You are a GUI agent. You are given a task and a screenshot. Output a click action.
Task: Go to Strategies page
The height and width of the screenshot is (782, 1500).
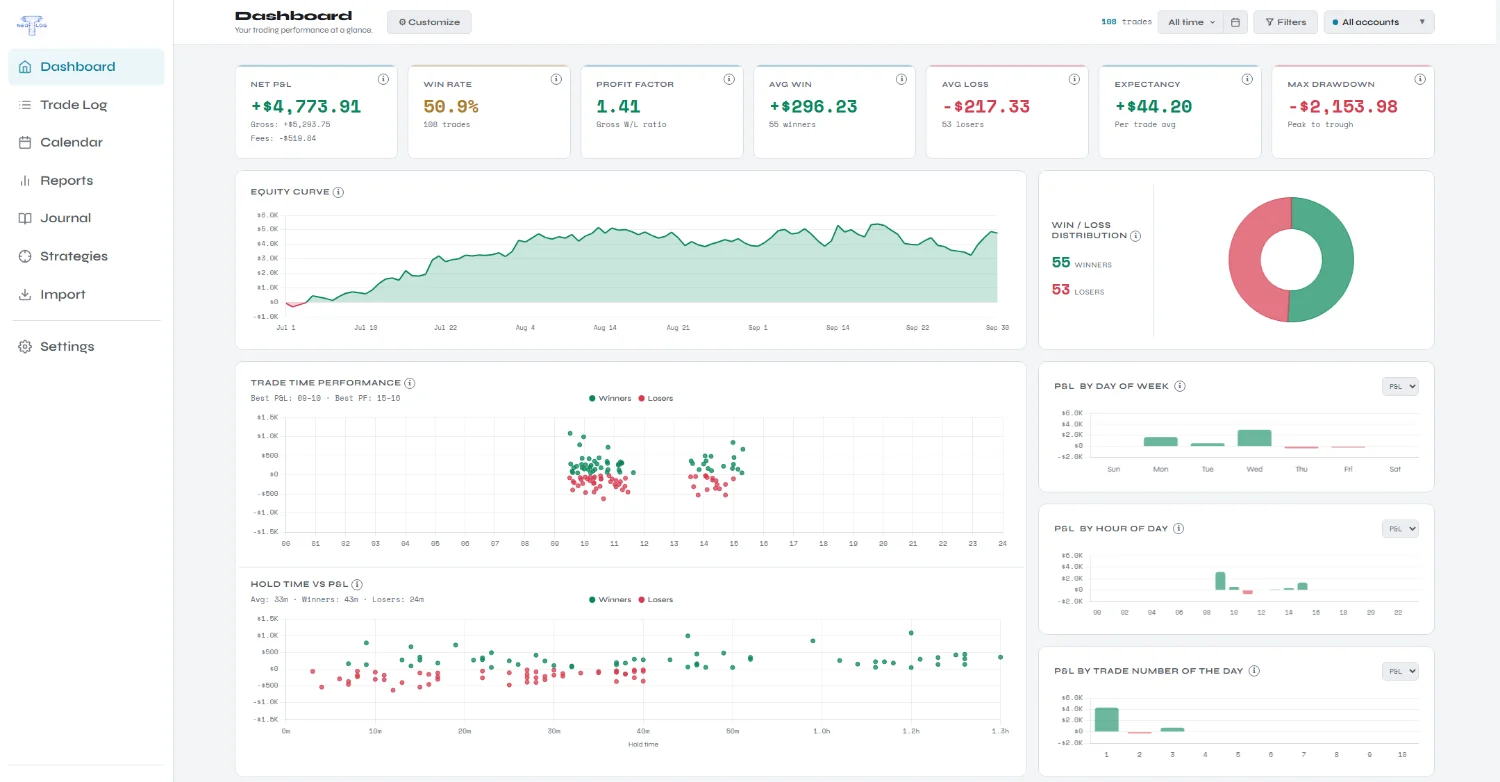point(86,256)
